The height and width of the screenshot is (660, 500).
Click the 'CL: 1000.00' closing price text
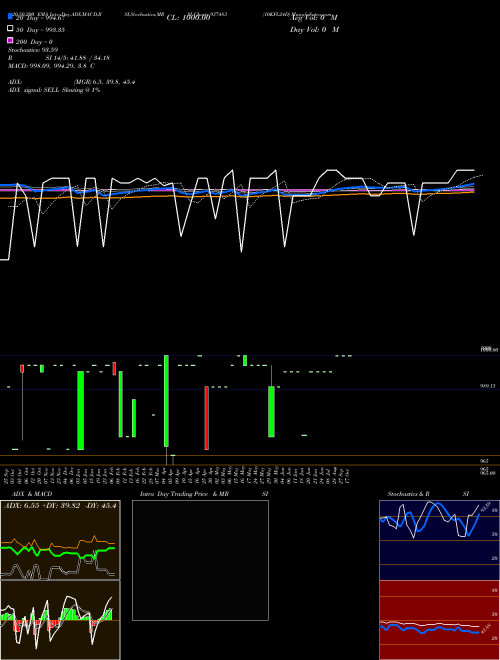click(188, 18)
